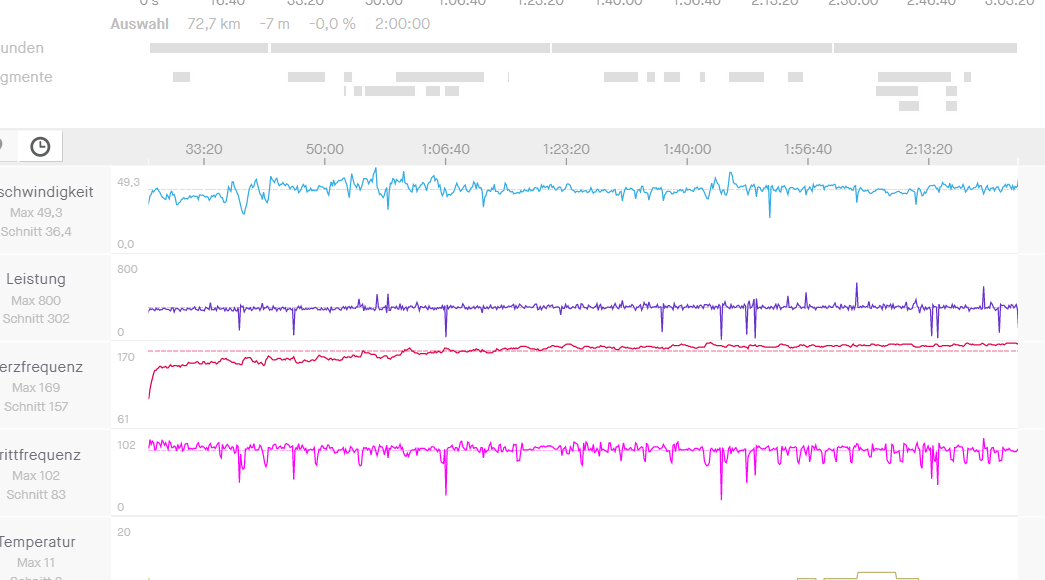Click the first segment bar in the Segmente row
The height and width of the screenshot is (580, 1045).
tap(181, 77)
